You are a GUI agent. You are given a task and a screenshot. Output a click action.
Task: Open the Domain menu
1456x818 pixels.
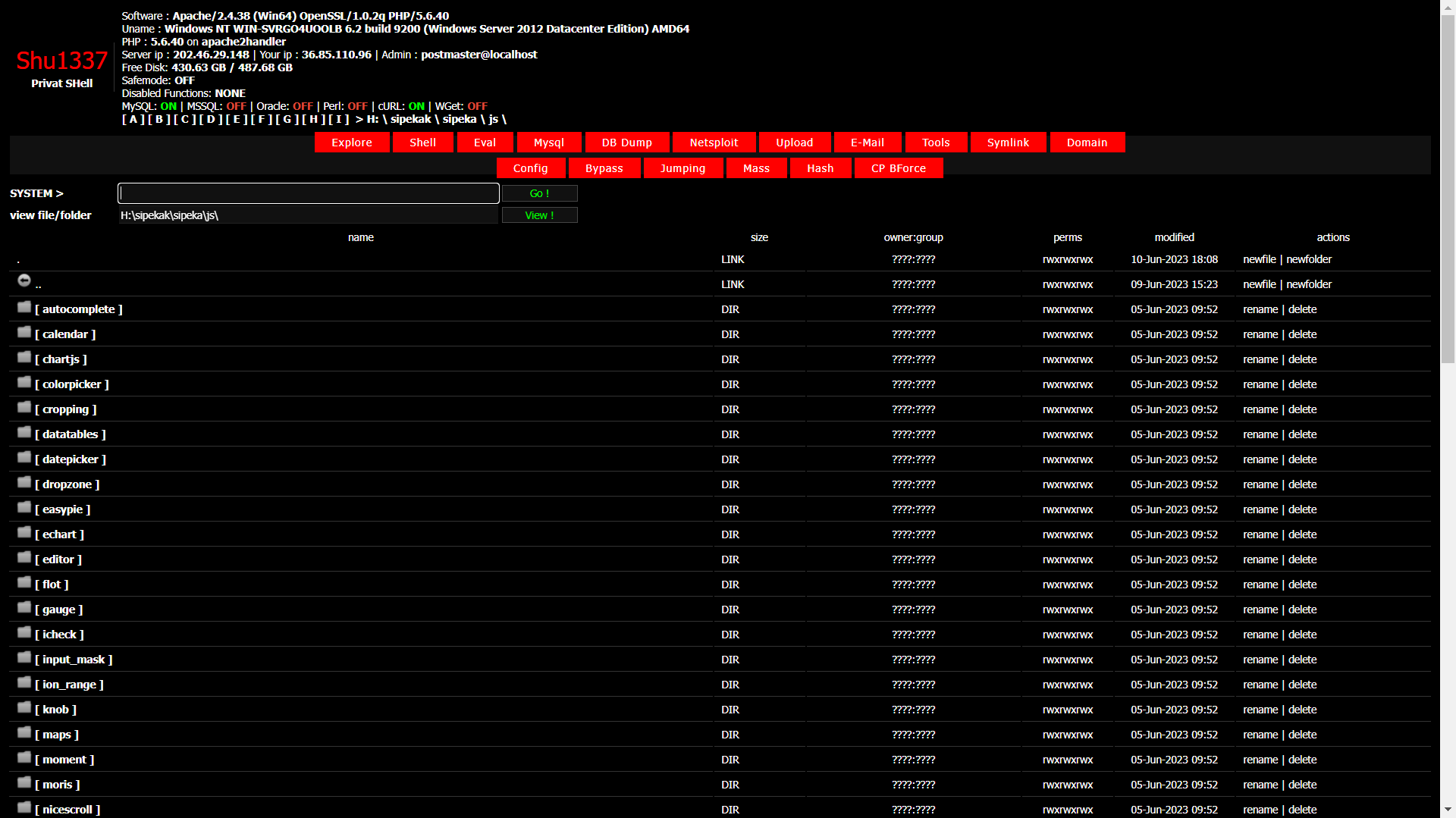point(1087,143)
